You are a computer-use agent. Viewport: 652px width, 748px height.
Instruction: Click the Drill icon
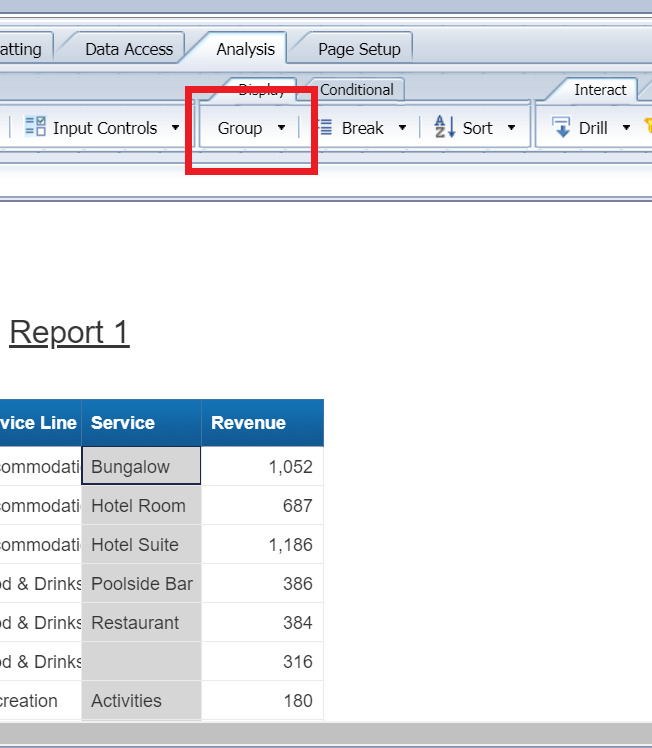pos(562,128)
